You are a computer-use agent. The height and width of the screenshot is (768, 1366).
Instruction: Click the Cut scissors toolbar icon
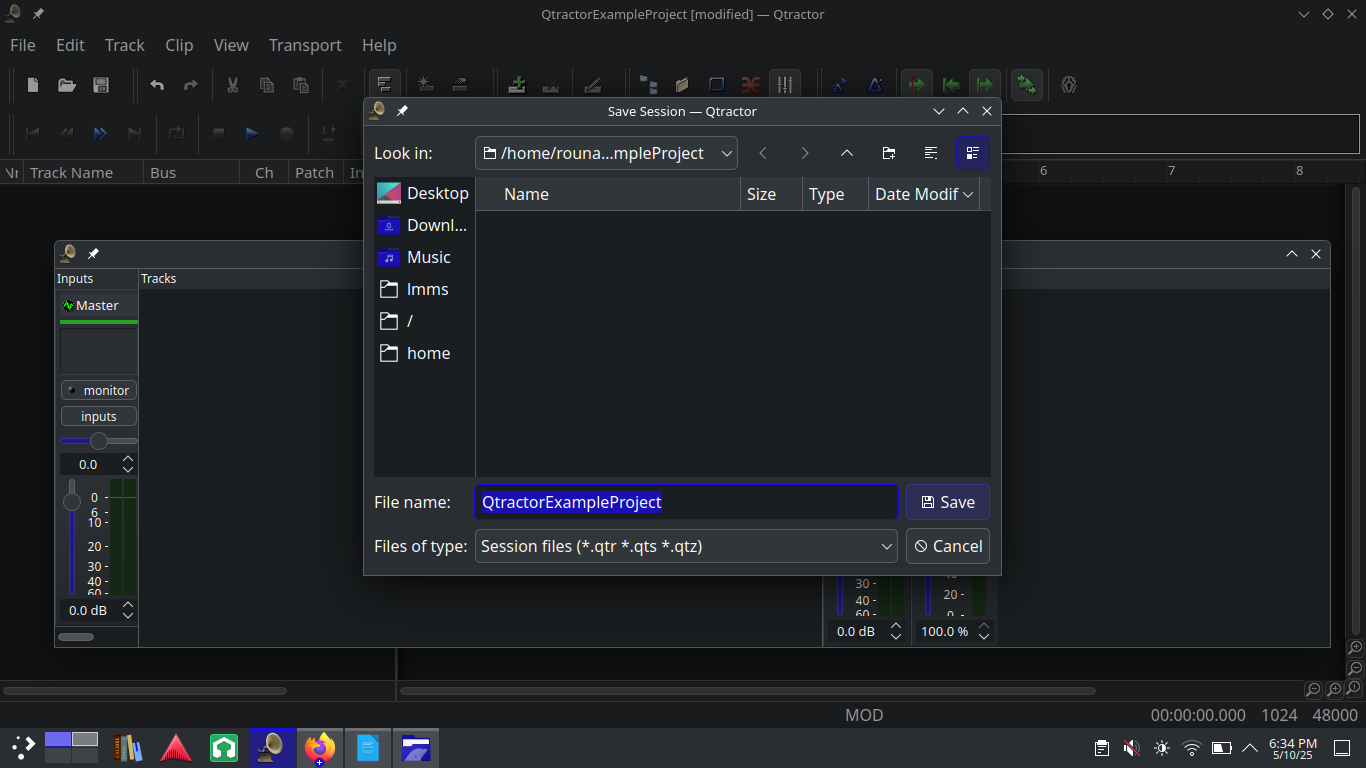pos(233,85)
